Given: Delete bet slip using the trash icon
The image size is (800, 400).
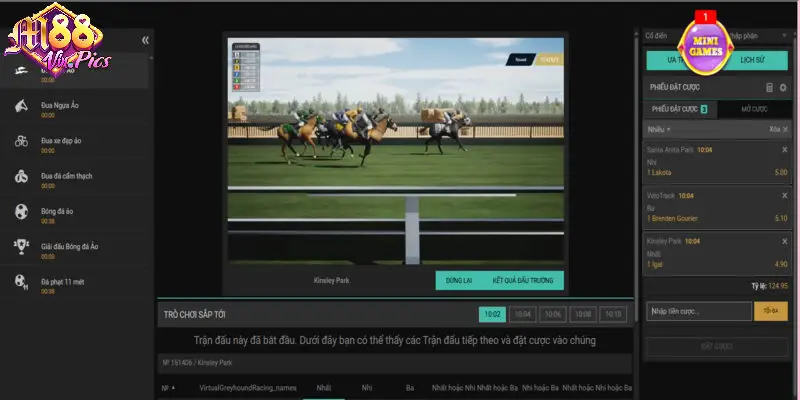Looking at the screenshot, I should click(x=769, y=88).
